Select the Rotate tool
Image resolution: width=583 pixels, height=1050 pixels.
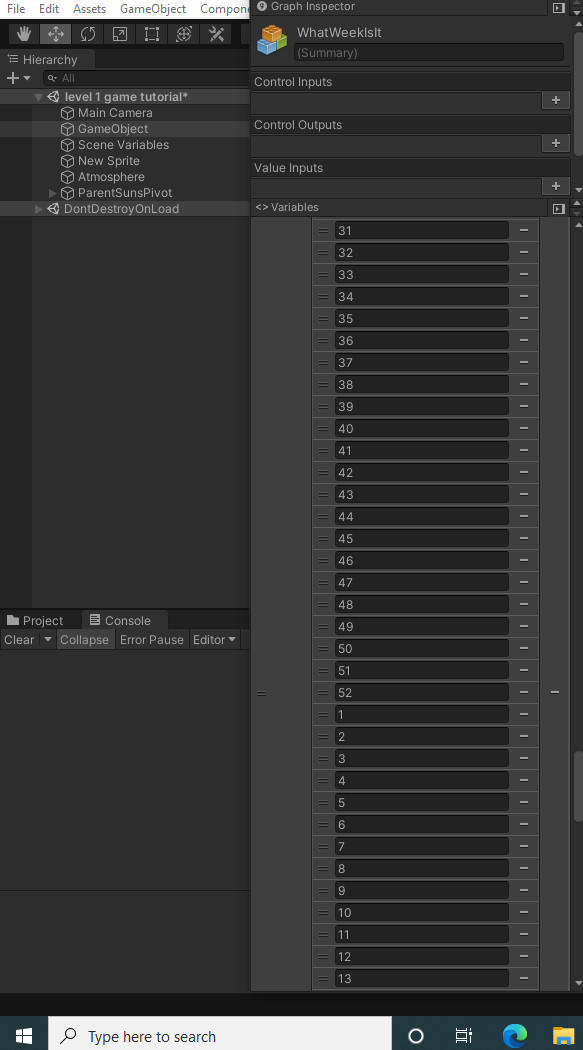click(x=88, y=34)
